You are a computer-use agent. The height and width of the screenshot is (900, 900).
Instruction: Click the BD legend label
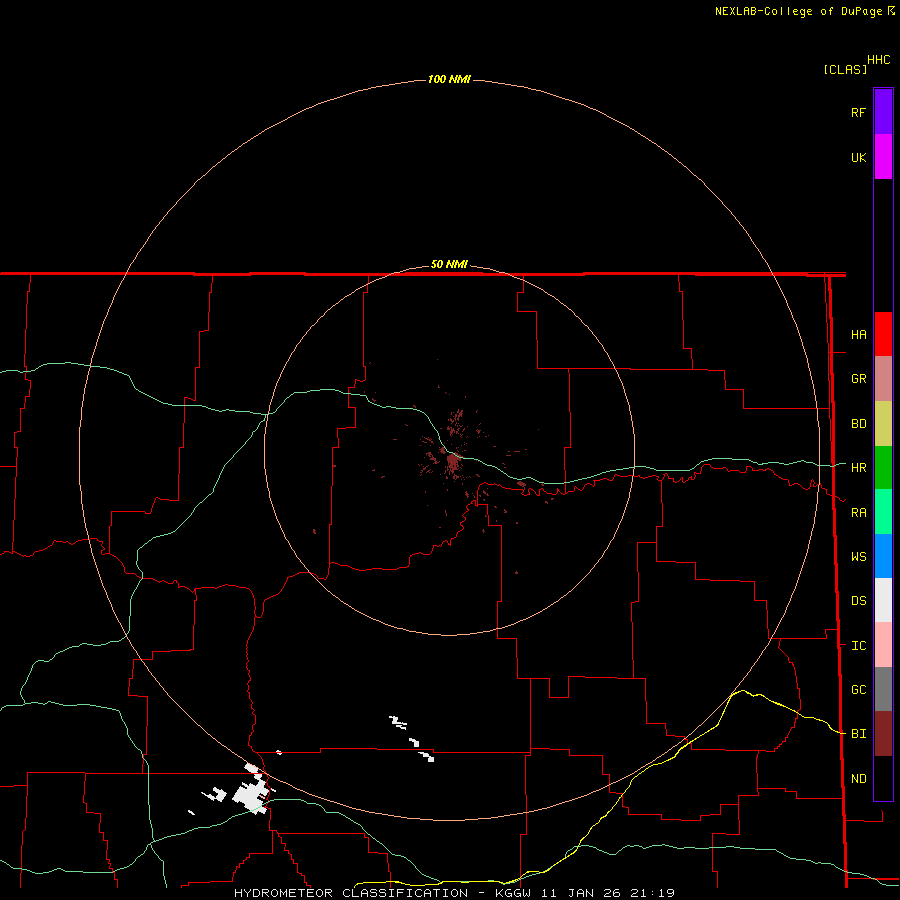[x=858, y=424]
